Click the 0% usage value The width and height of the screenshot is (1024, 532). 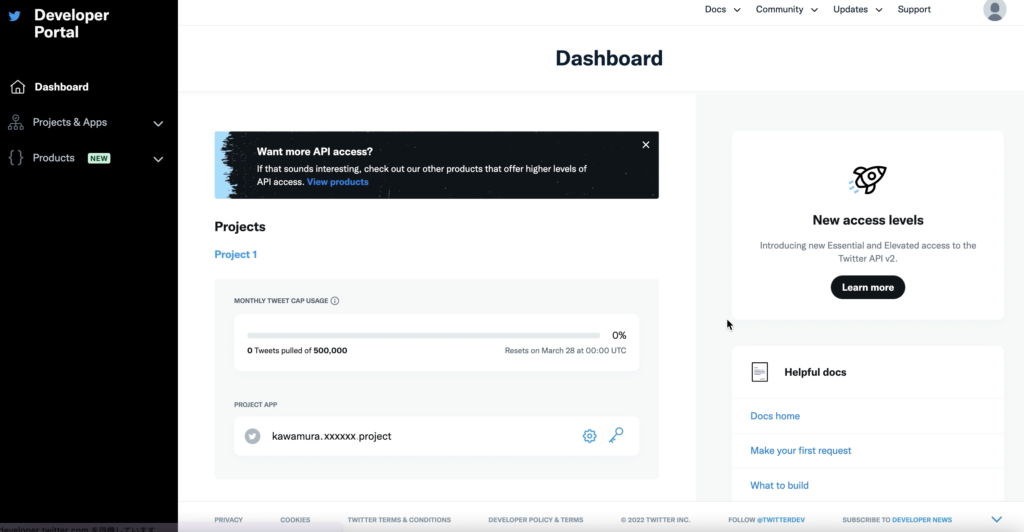coord(619,336)
